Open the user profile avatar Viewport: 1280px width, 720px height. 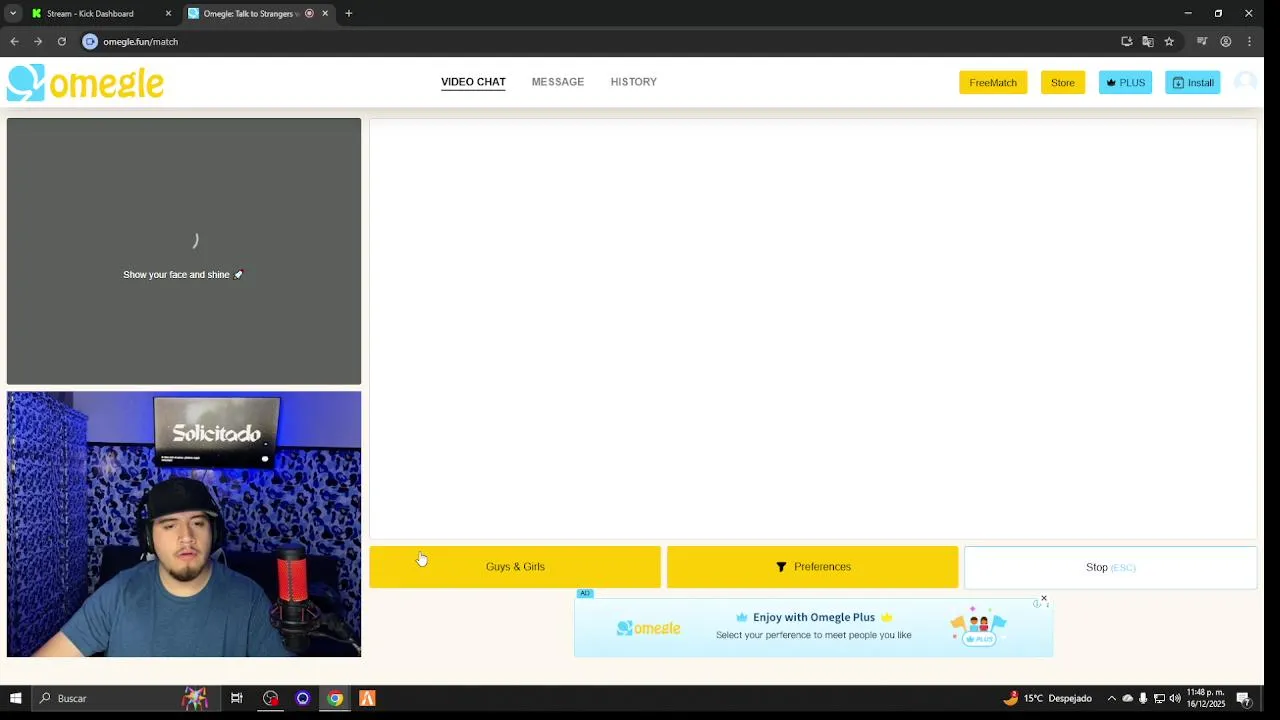1245,82
